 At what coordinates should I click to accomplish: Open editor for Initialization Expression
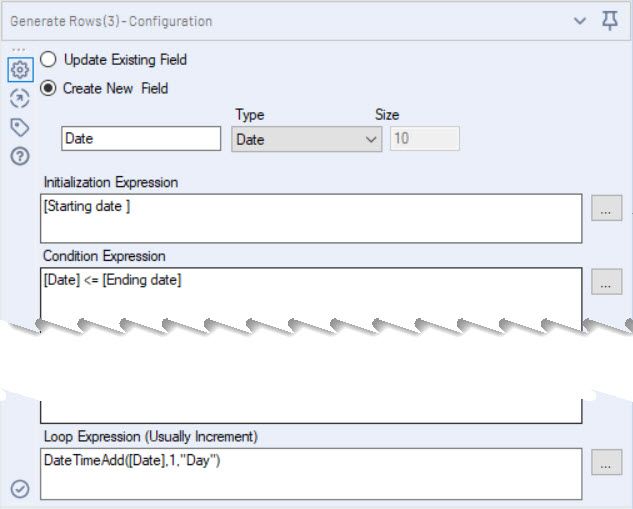606,209
